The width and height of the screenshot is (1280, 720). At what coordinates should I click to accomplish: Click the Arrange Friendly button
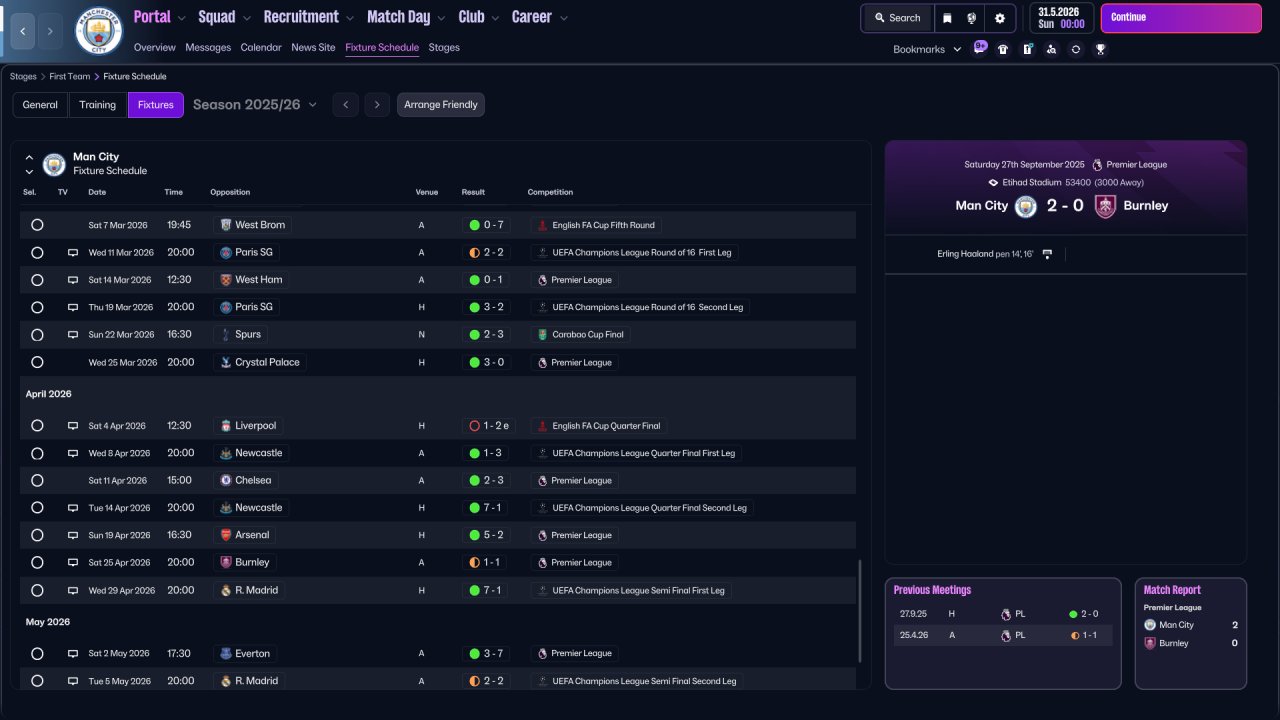pos(441,105)
